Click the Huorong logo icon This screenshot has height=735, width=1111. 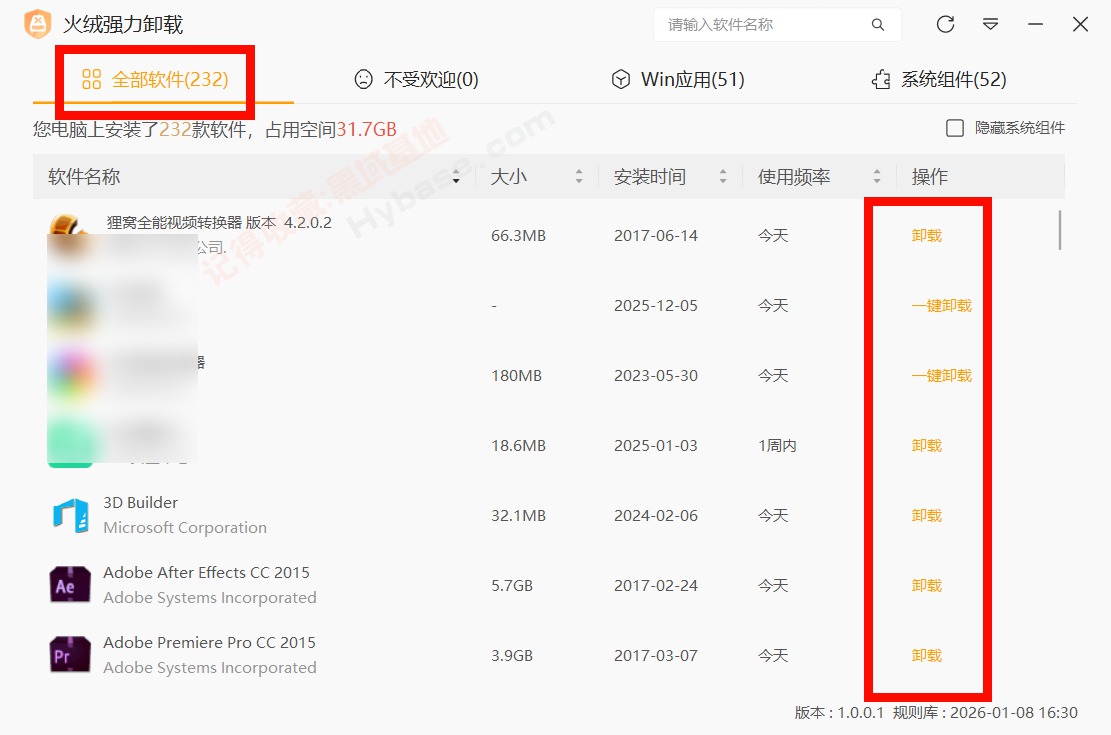[37, 25]
